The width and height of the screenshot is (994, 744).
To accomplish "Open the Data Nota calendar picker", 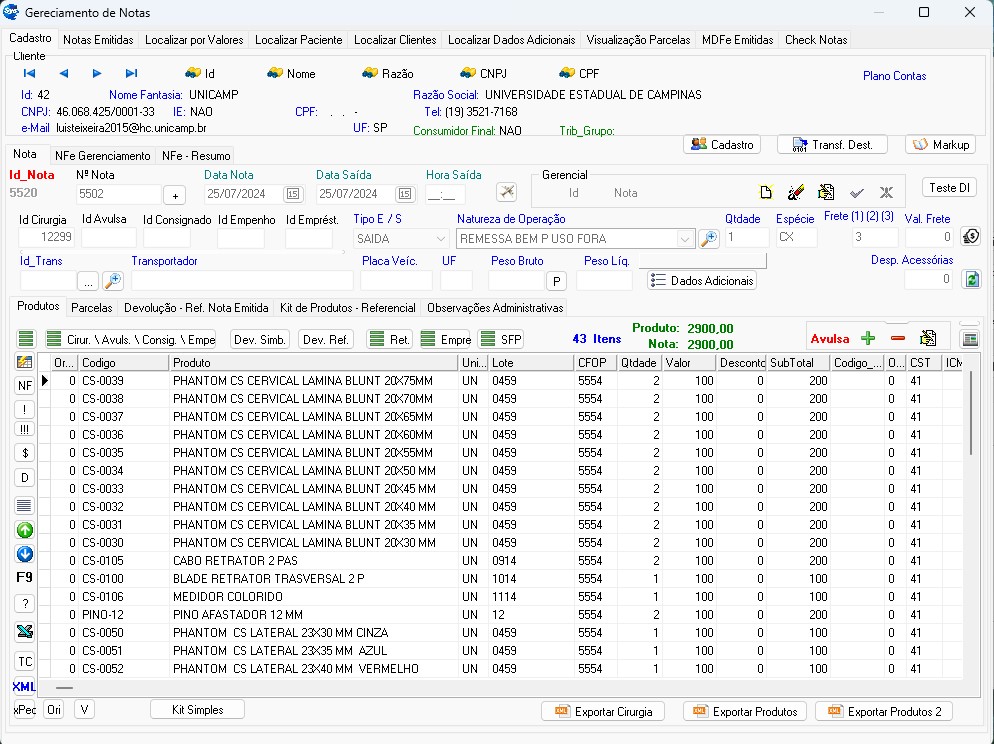I will (293, 194).
